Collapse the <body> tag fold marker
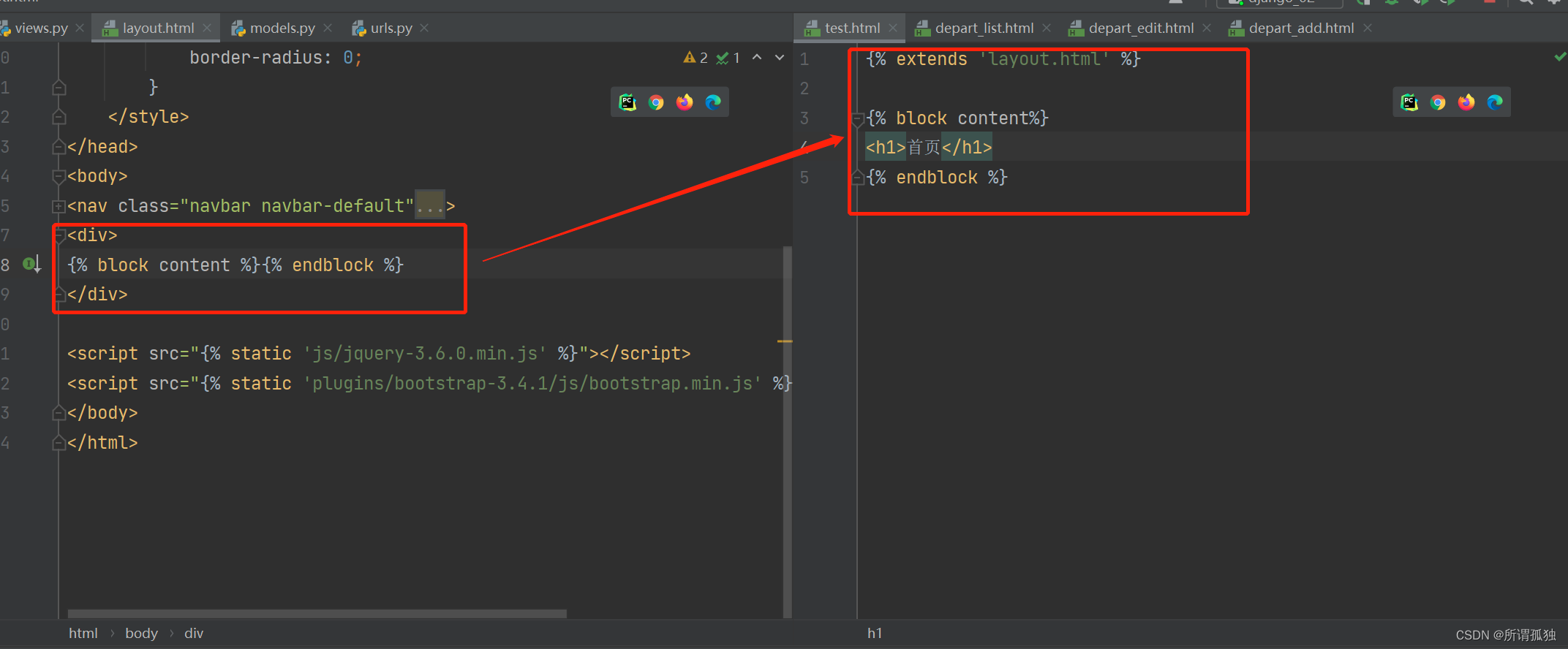Screen dimensions: 1568x649 pos(59,176)
